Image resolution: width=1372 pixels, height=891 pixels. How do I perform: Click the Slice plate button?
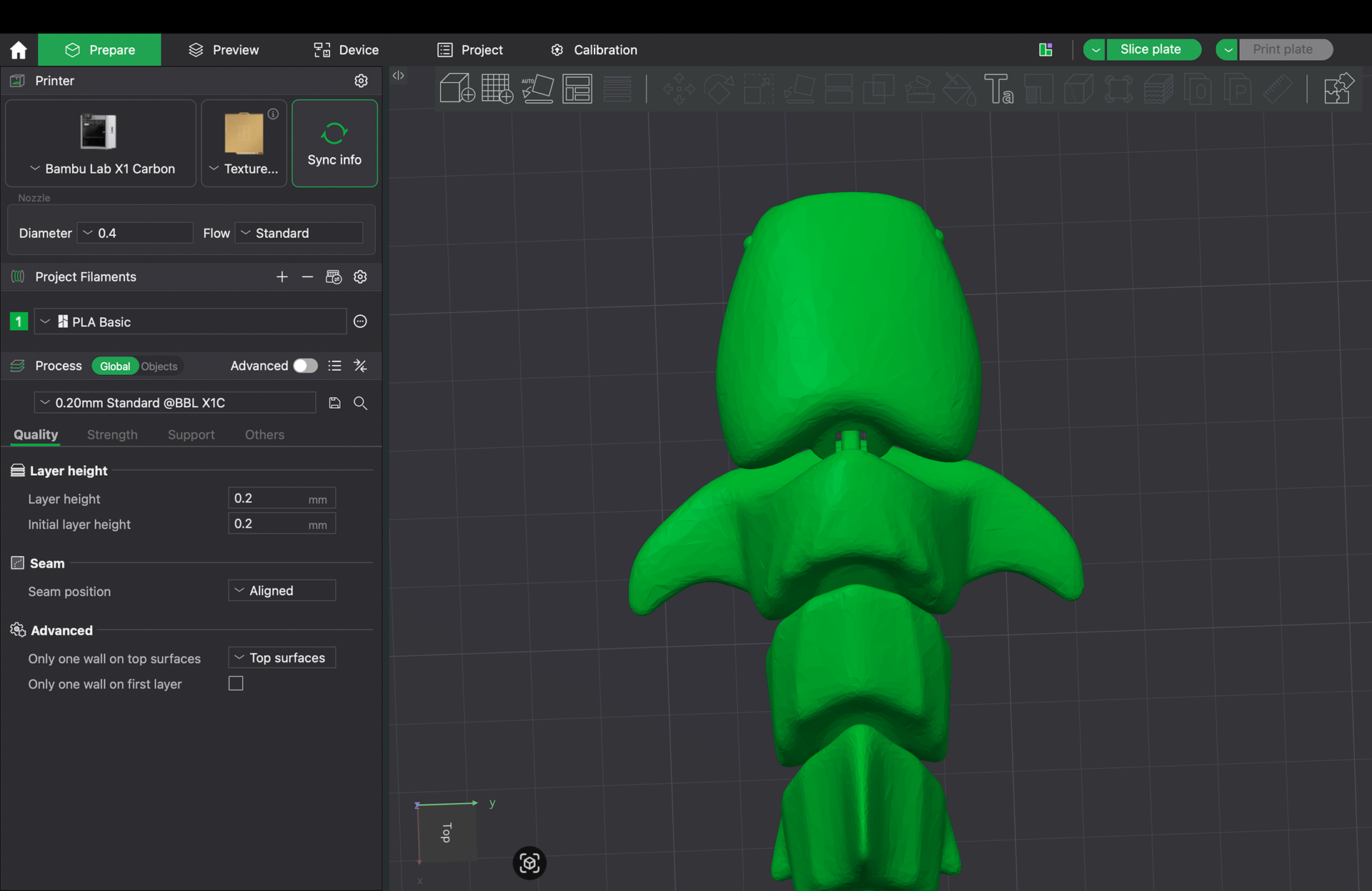[x=1153, y=50]
